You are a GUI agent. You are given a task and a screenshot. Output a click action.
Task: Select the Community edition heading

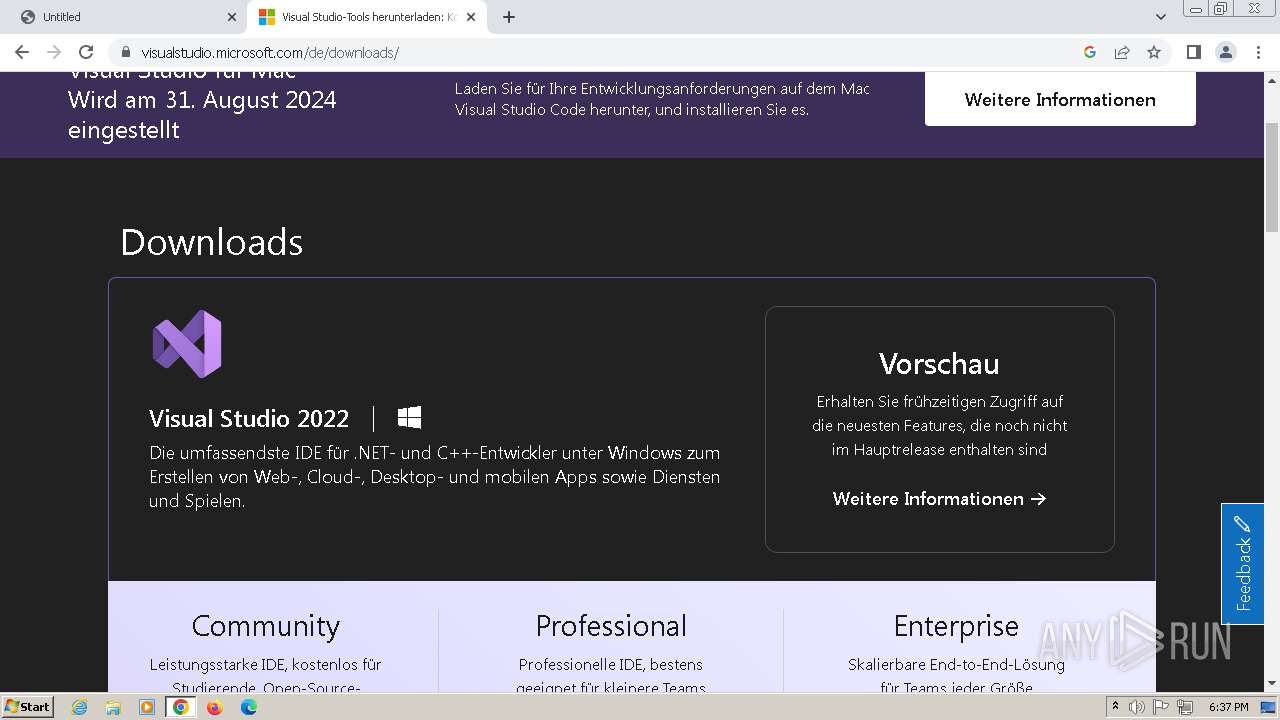[266, 626]
